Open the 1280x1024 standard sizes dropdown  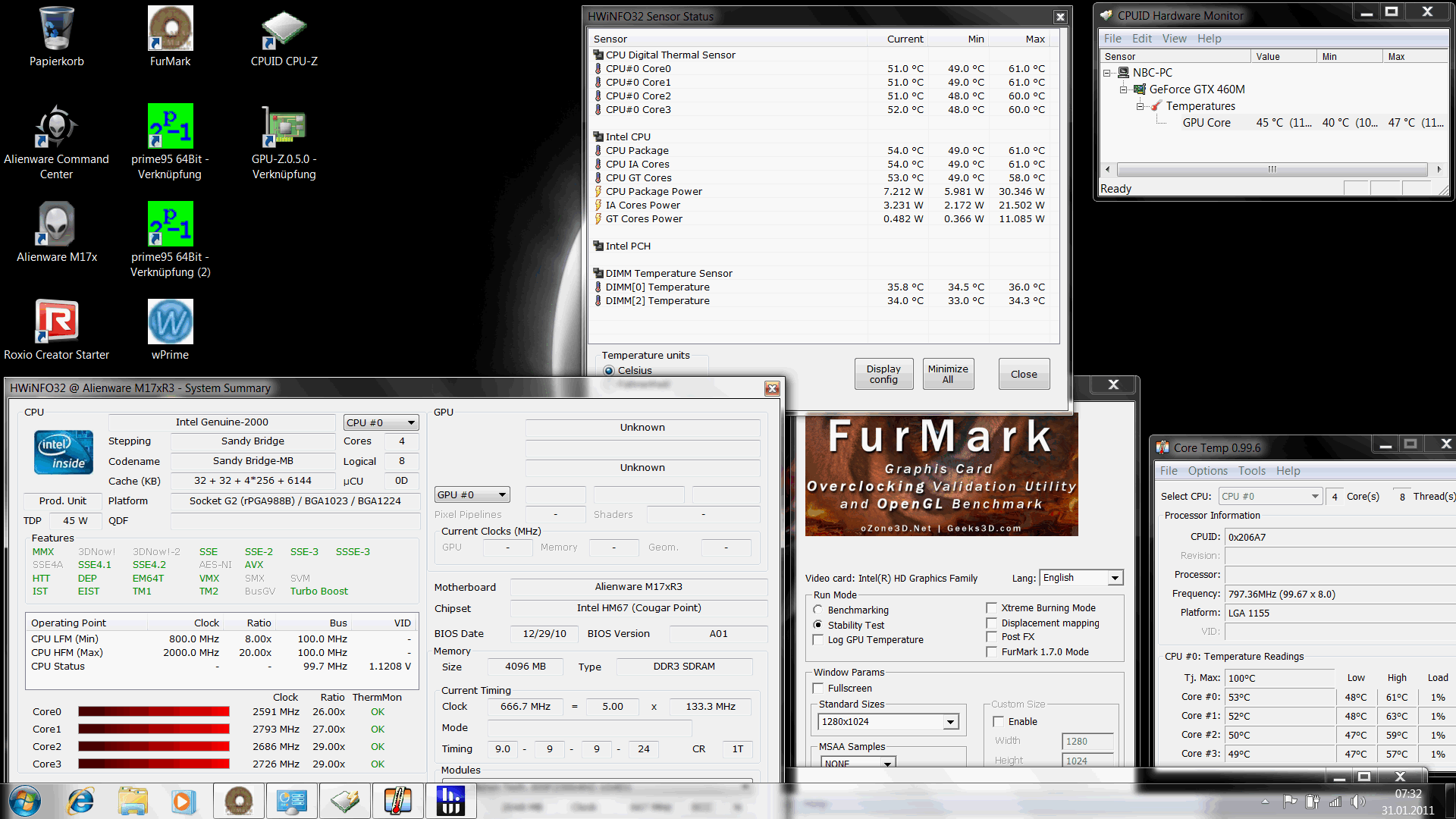pyautogui.click(x=950, y=722)
